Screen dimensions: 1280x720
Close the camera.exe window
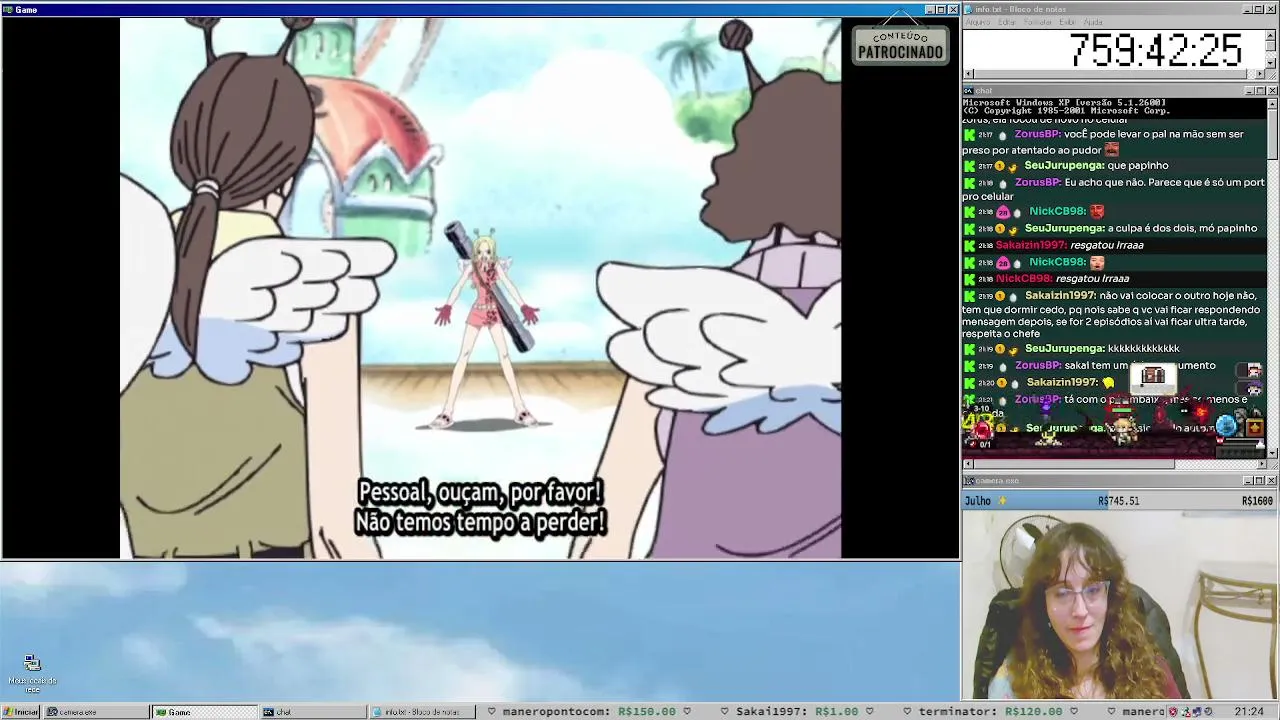click(x=1272, y=481)
